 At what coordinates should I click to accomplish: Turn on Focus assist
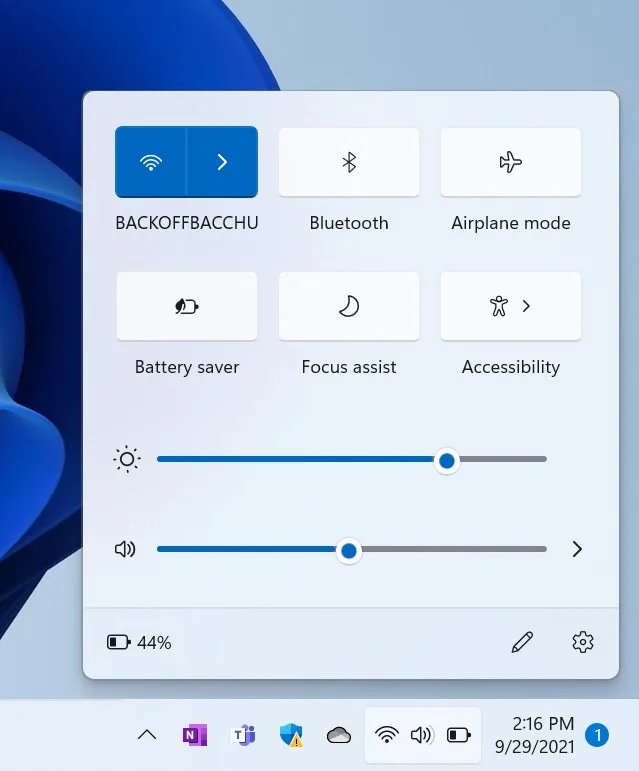349,306
